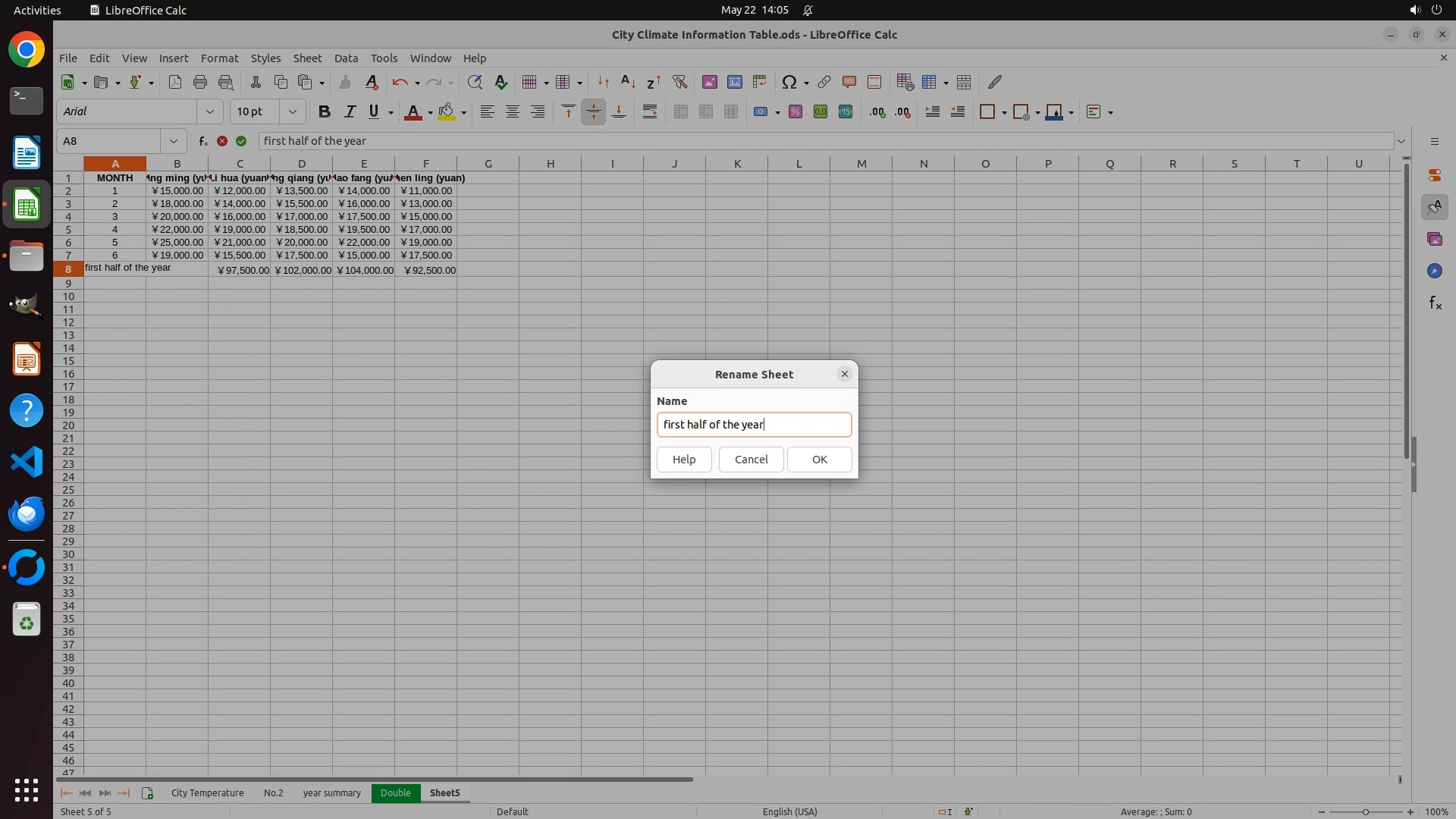This screenshot has height=819, width=1456.
Task: Expand the font size dropdown
Action: pos(292,112)
